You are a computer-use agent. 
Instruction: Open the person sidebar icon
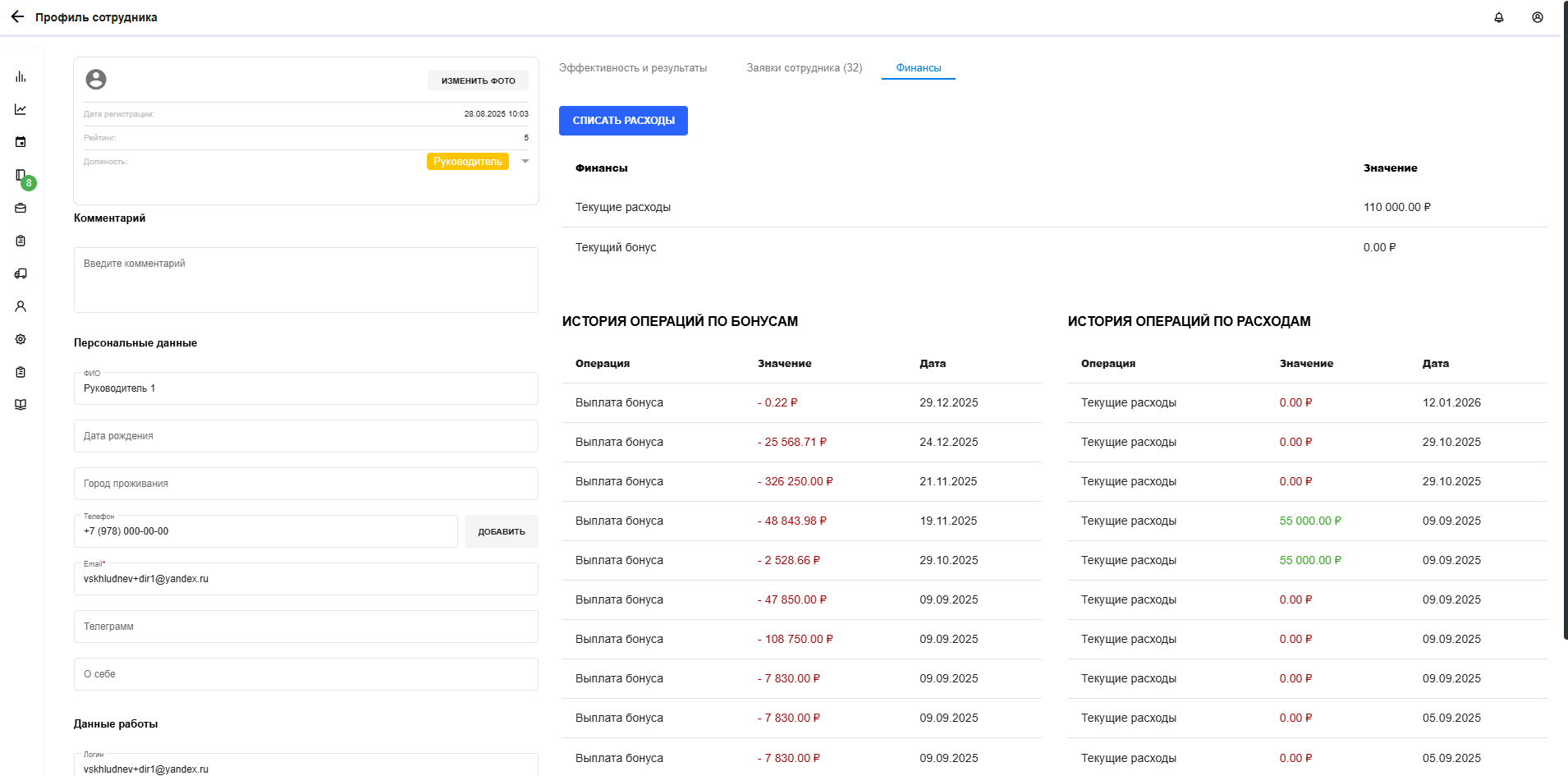pos(21,306)
